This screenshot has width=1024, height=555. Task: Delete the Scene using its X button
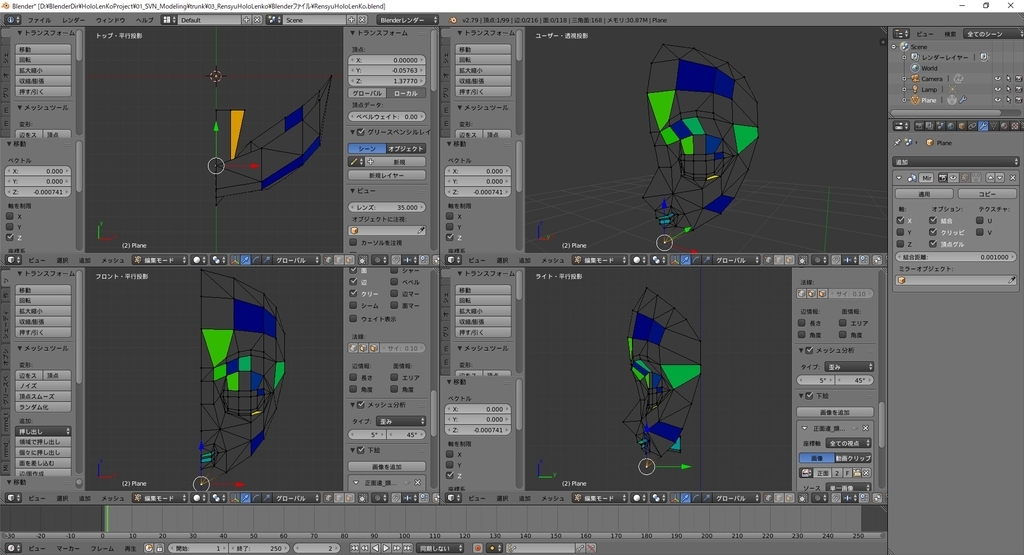[x=362, y=20]
